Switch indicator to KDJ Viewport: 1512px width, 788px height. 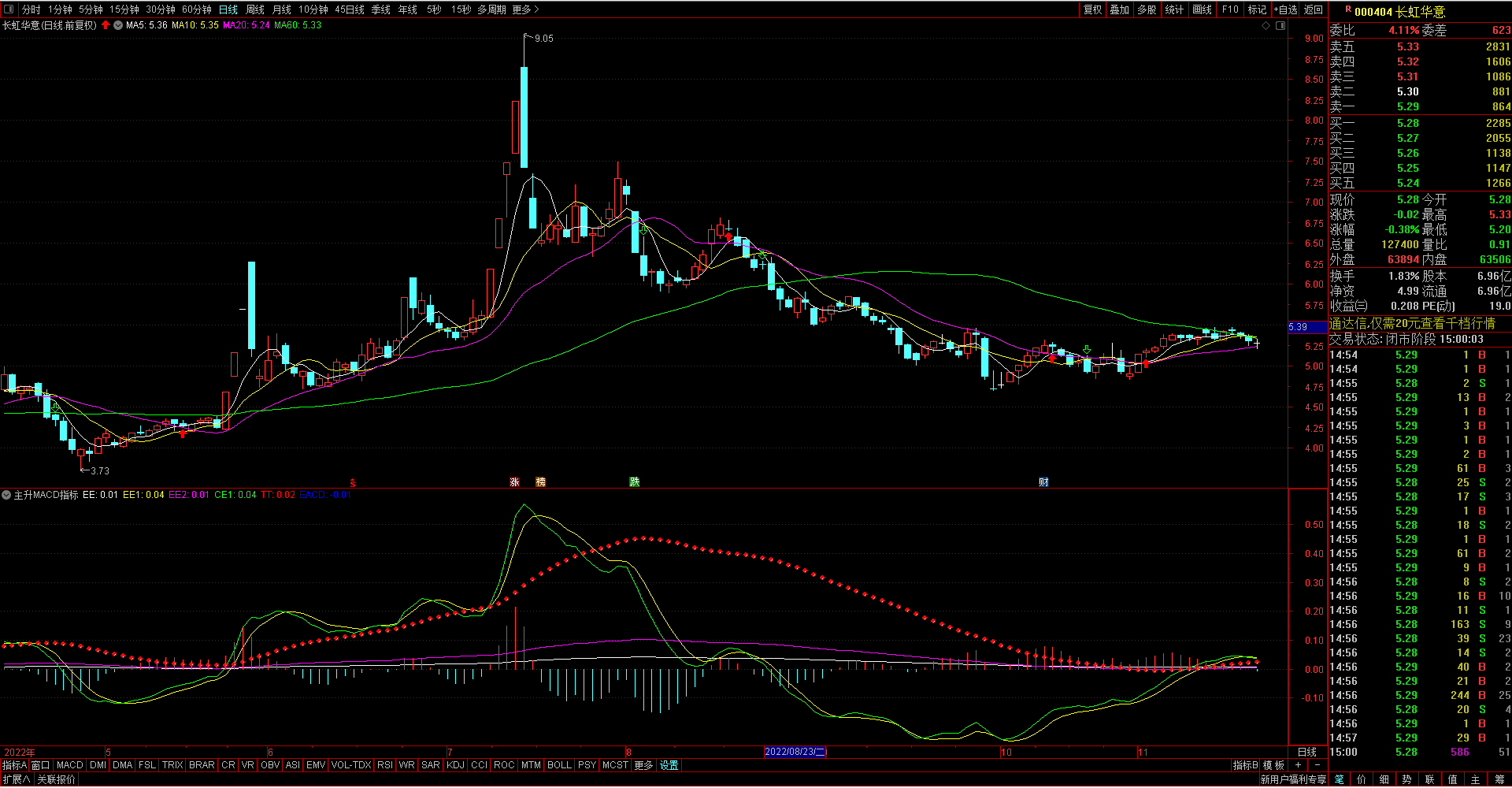point(455,765)
